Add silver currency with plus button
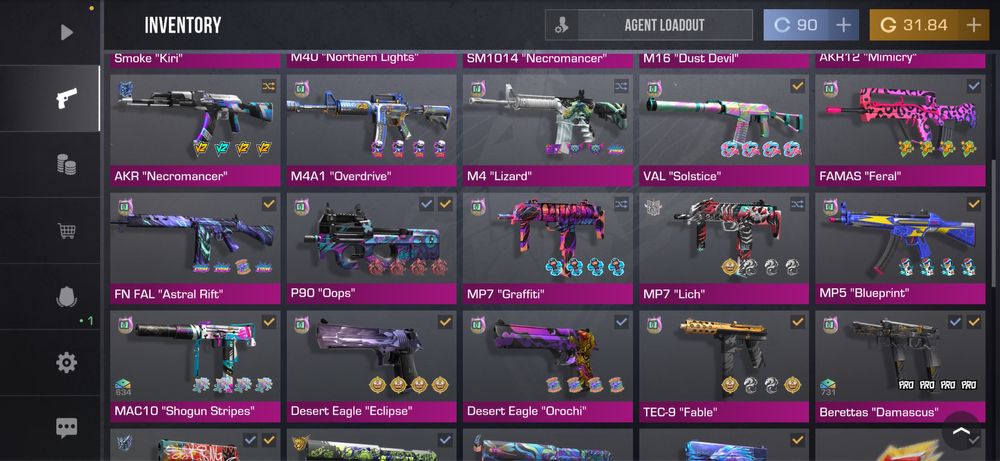 [x=843, y=25]
